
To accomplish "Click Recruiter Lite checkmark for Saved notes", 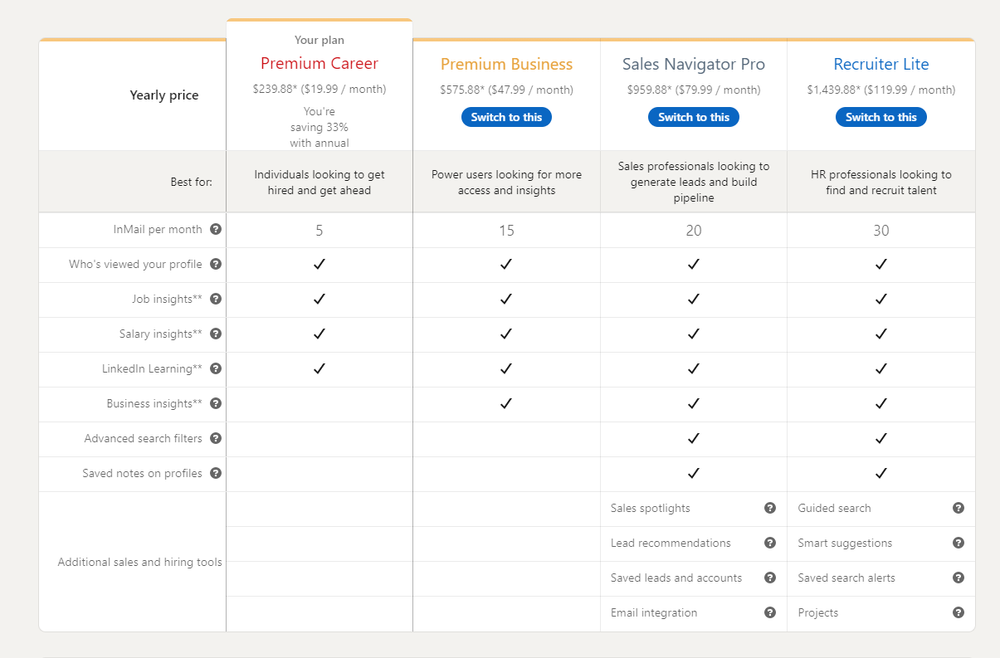I will pos(881,473).
